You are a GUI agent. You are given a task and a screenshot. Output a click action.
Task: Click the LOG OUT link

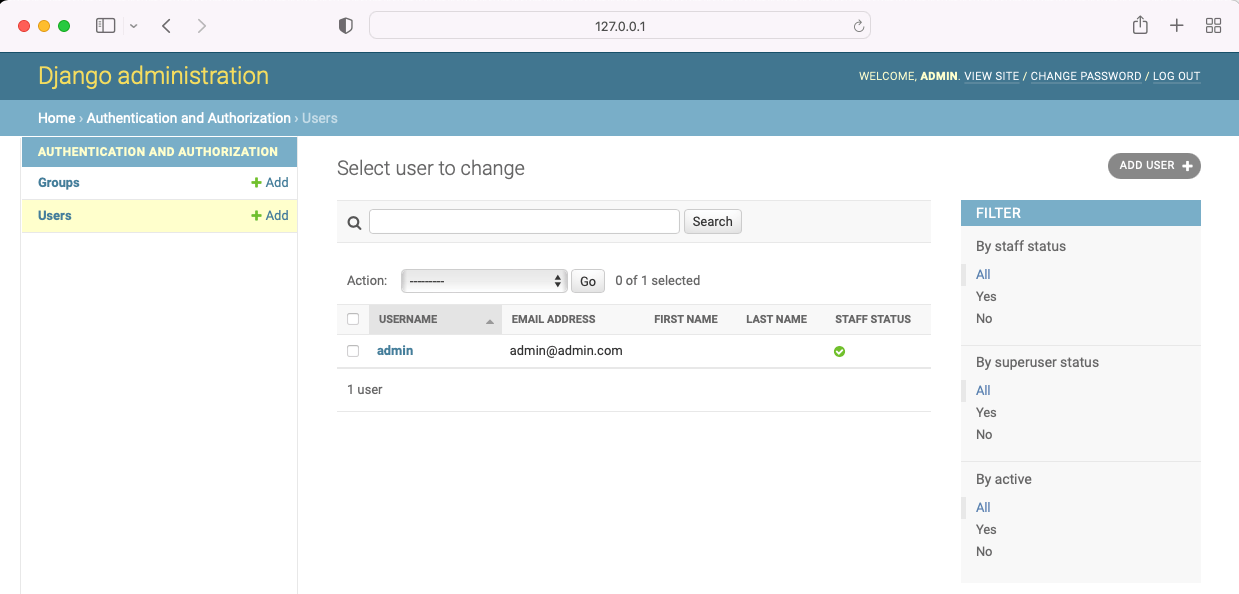tap(1176, 76)
